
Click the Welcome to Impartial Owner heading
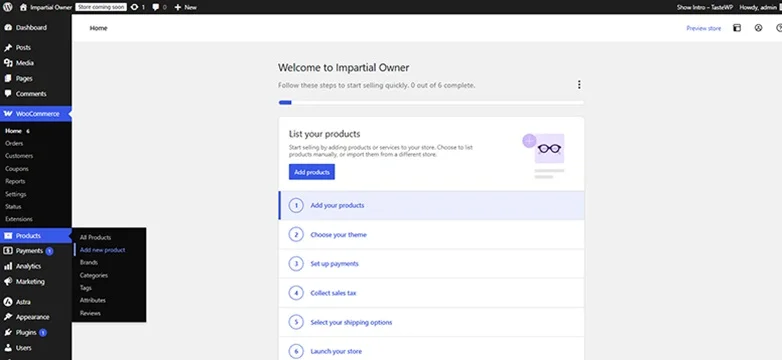[x=344, y=68]
